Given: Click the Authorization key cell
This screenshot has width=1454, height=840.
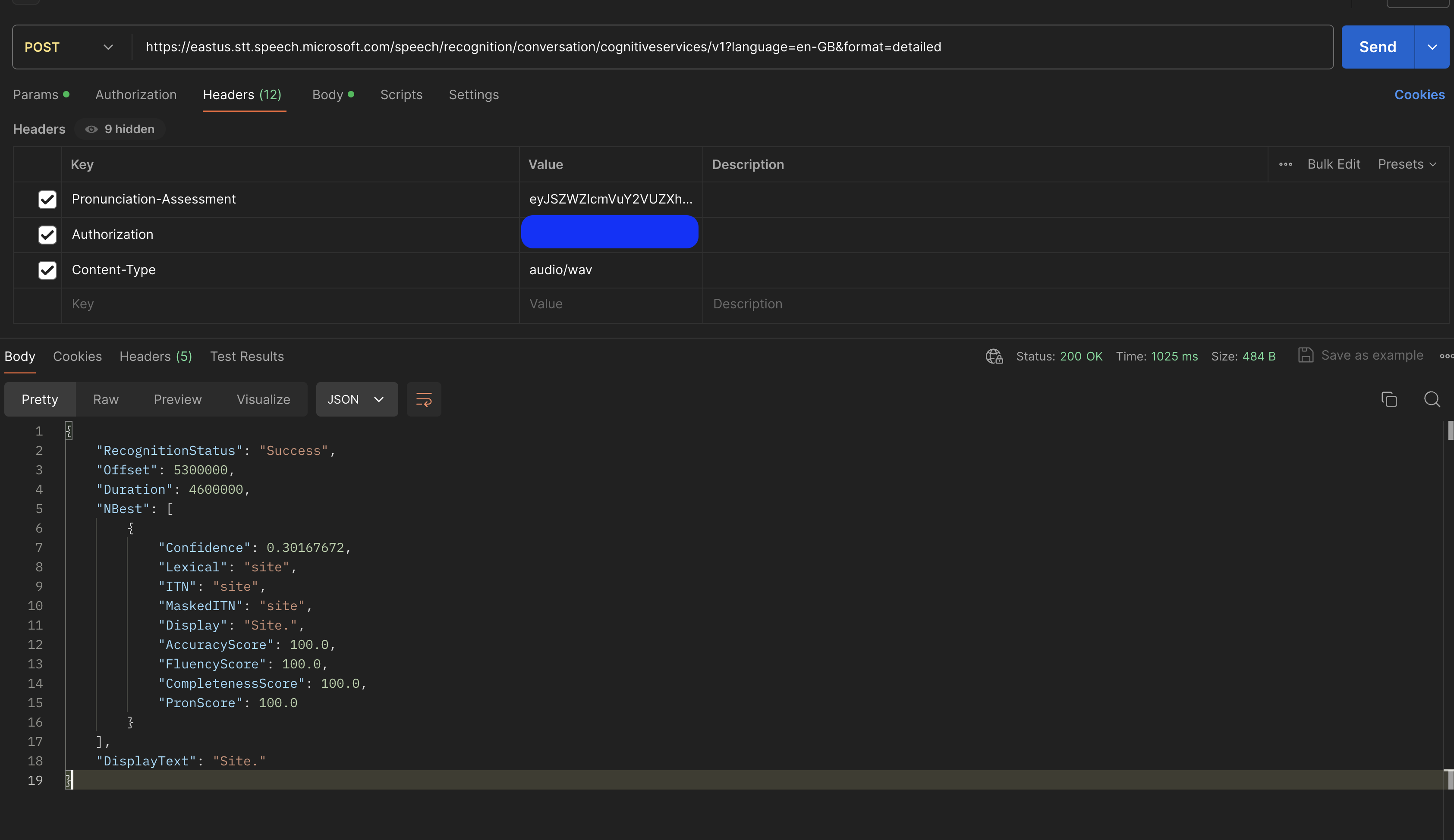Looking at the screenshot, I should [291, 235].
